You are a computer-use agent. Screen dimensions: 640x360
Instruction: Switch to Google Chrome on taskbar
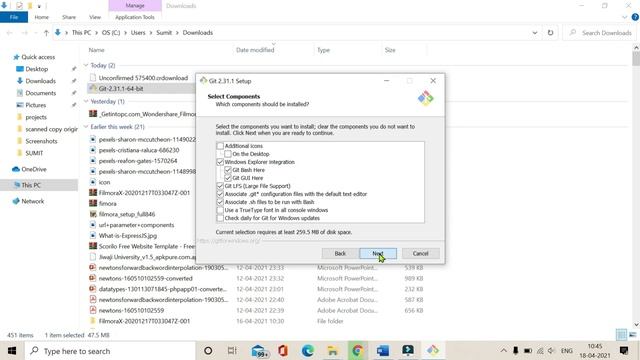pos(358,351)
